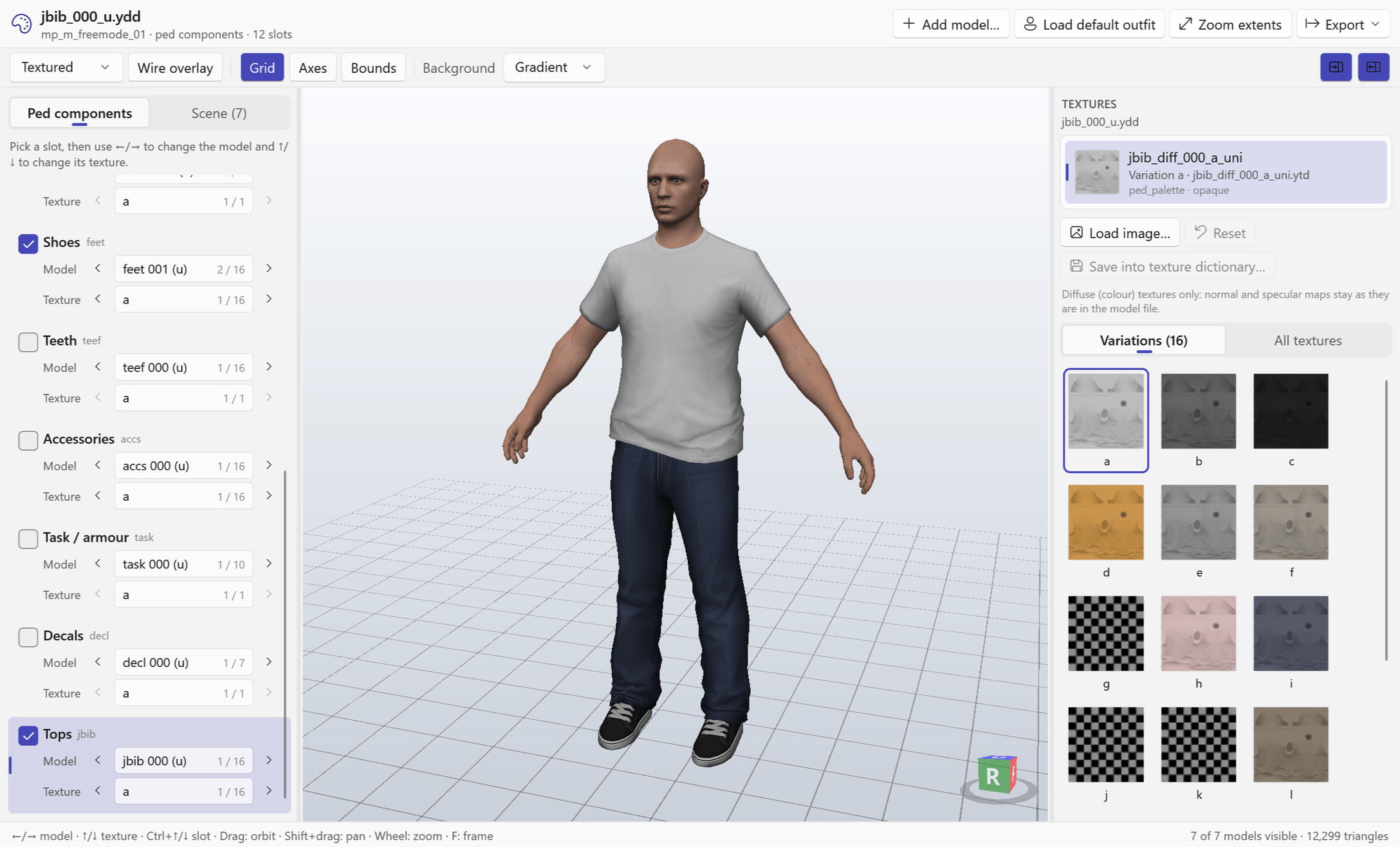Go to next Shoes texture arrow
This screenshot has width=1400, height=847.
(x=269, y=299)
